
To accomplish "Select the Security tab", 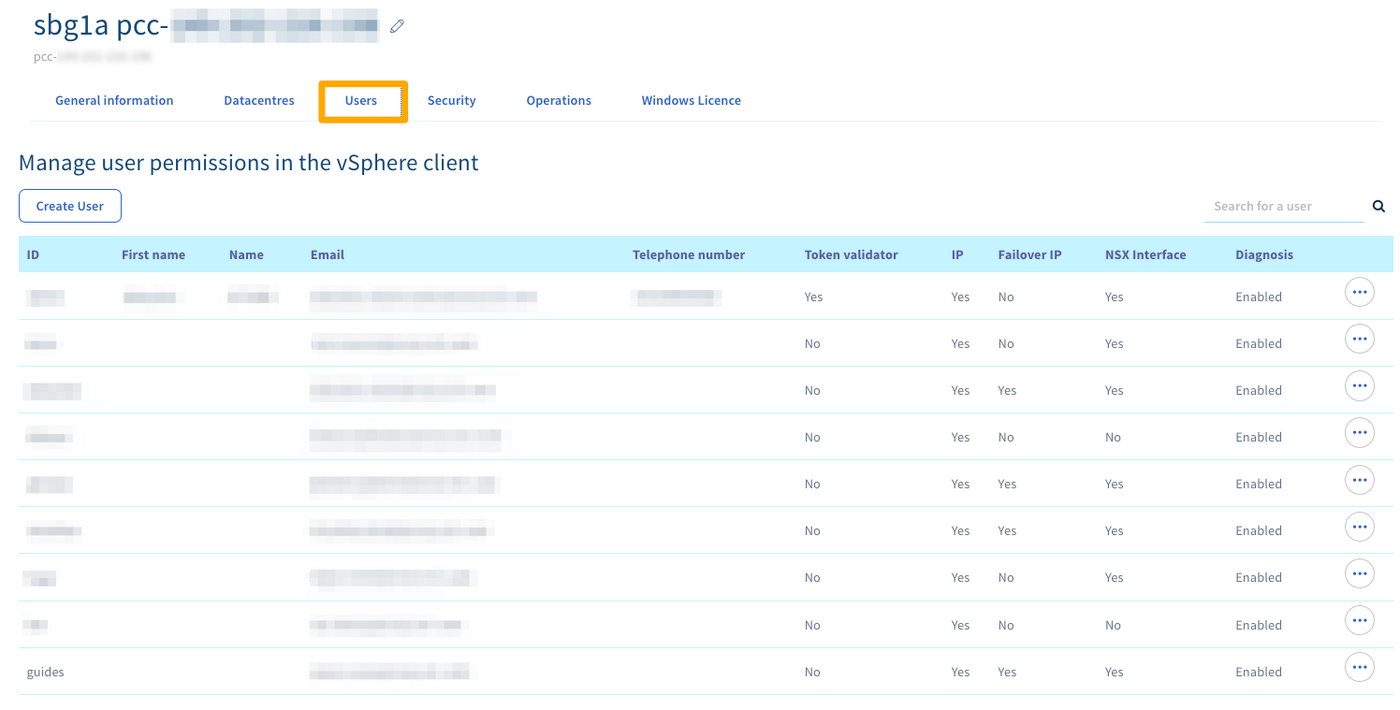I will (451, 101).
